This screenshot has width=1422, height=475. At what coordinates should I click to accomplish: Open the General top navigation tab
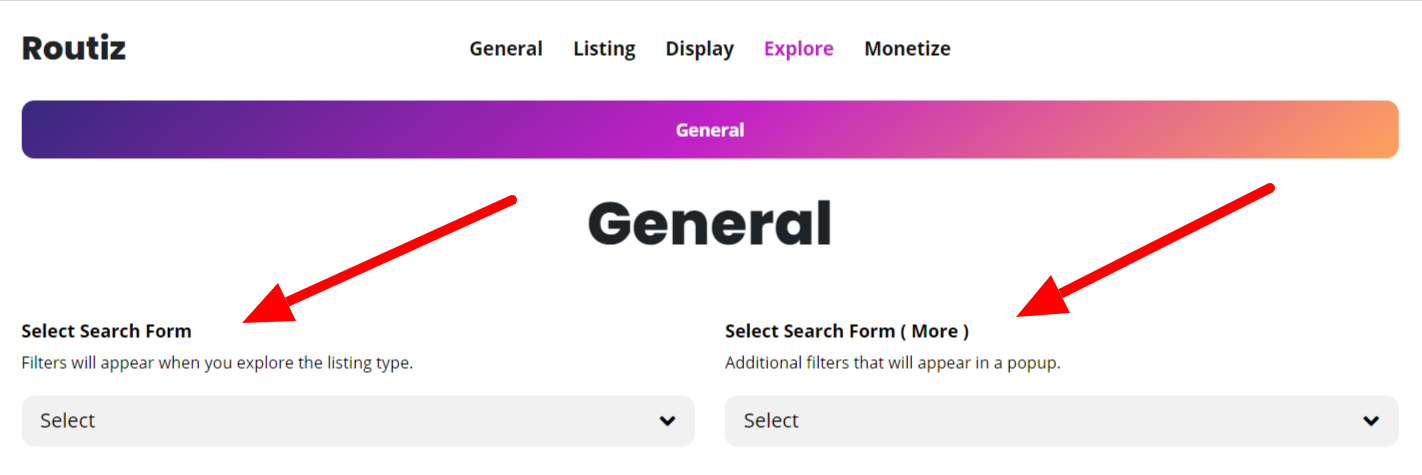click(x=506, y=48)
